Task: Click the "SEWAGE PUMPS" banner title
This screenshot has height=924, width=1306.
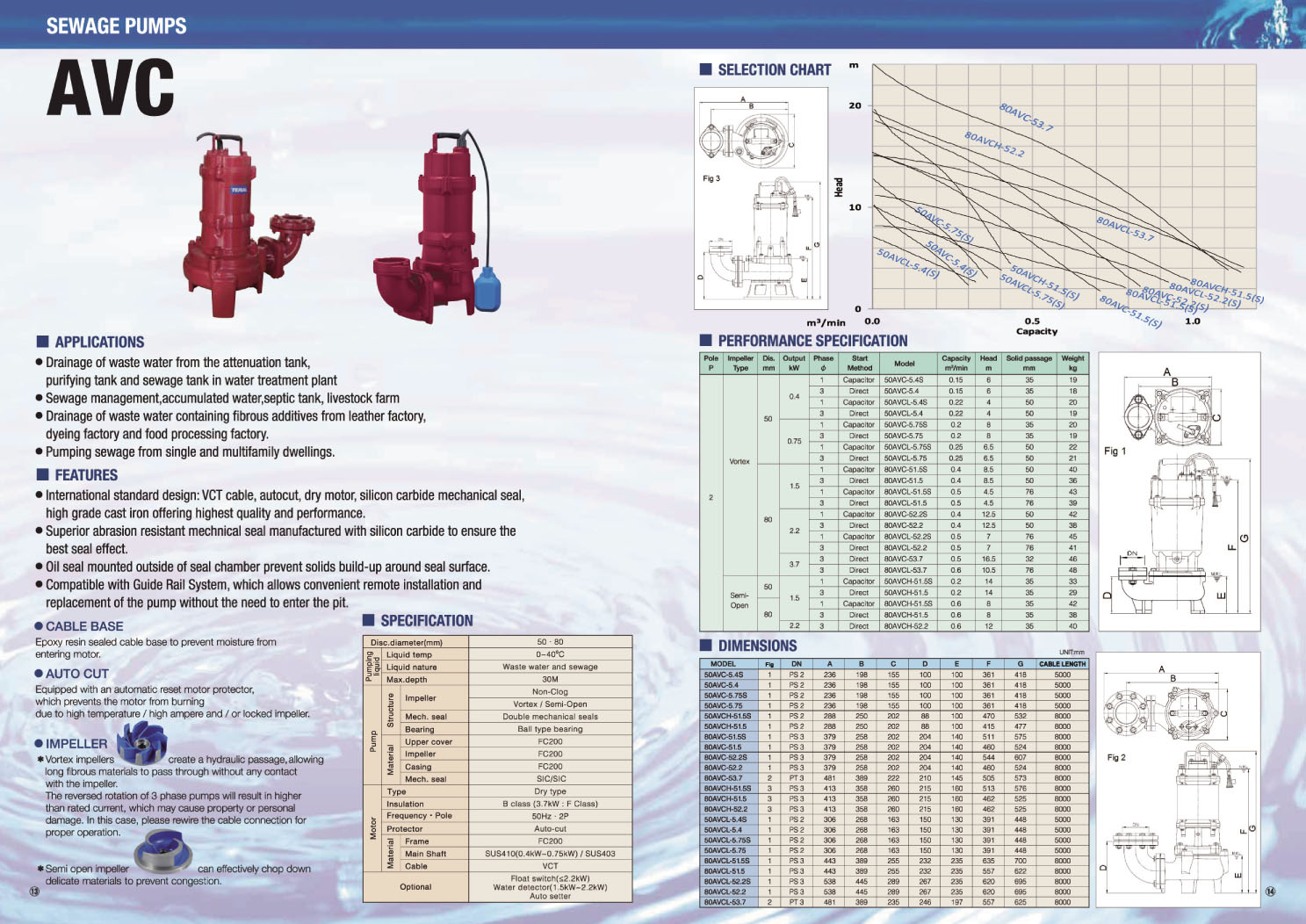Action: (116, 25)
